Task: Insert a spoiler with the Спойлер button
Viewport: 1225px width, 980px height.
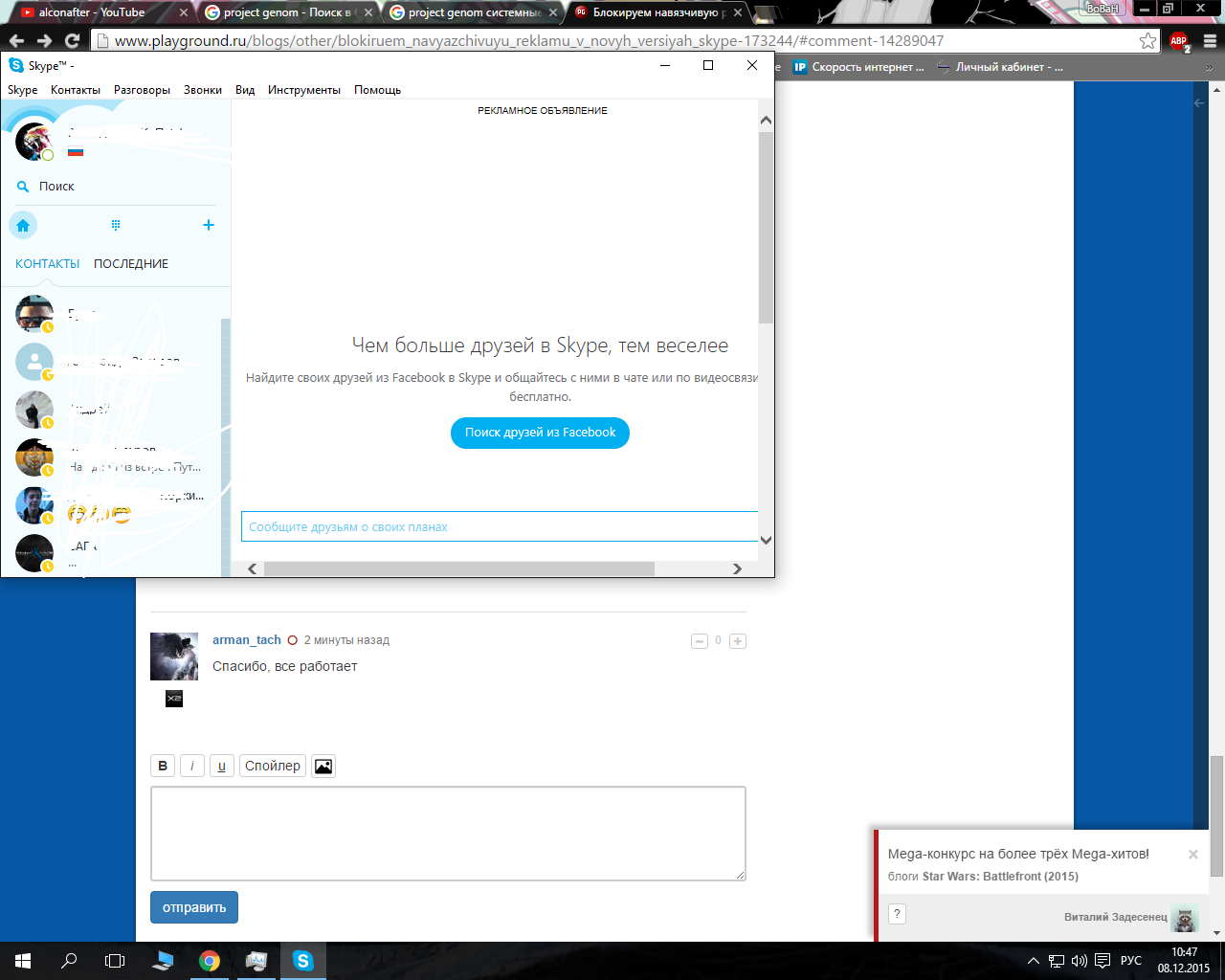Action: tap(273, 766)
